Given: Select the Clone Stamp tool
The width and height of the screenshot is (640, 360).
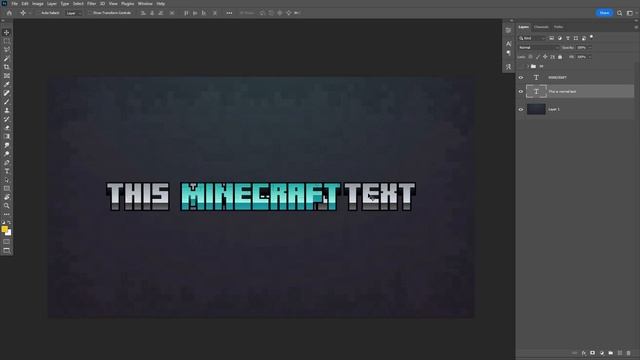Looking at the screenshot, I should click(x=7, y=110).
